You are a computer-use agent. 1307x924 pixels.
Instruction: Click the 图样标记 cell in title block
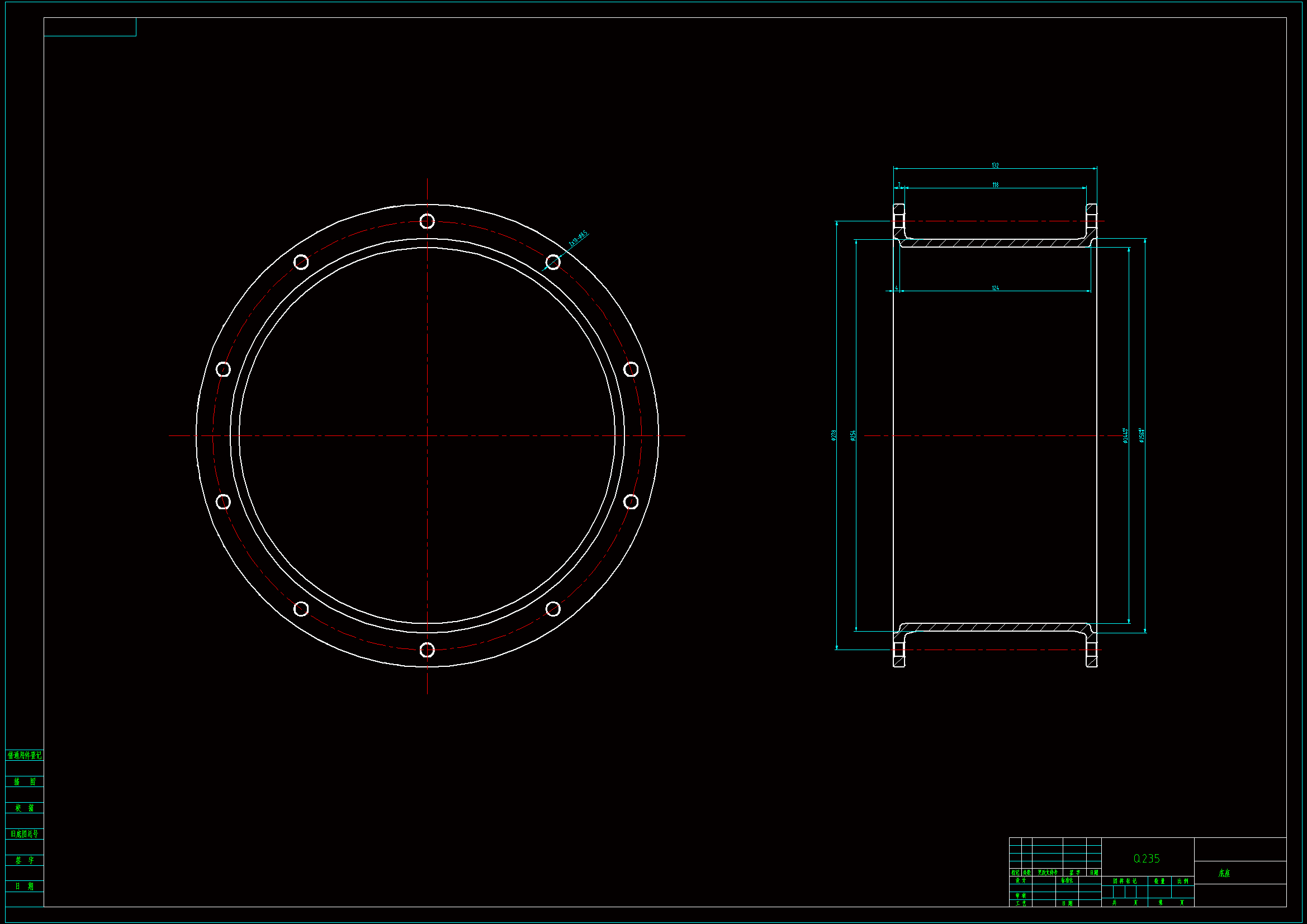point(1124,882)
